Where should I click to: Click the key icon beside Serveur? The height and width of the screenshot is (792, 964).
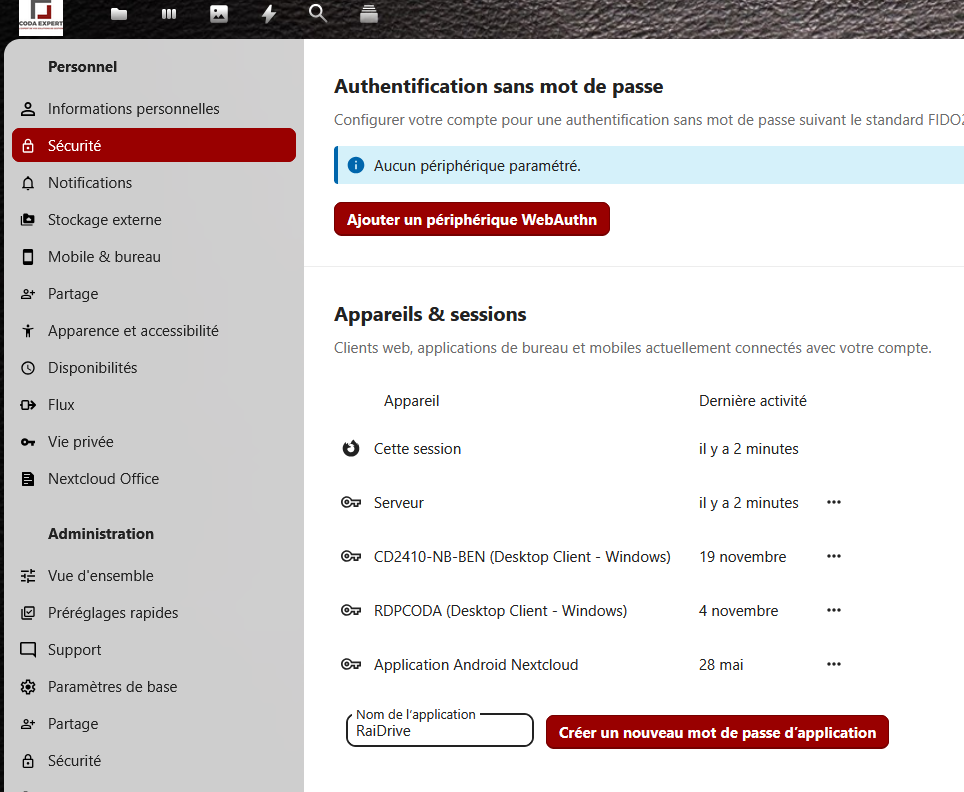coord(350,503)
